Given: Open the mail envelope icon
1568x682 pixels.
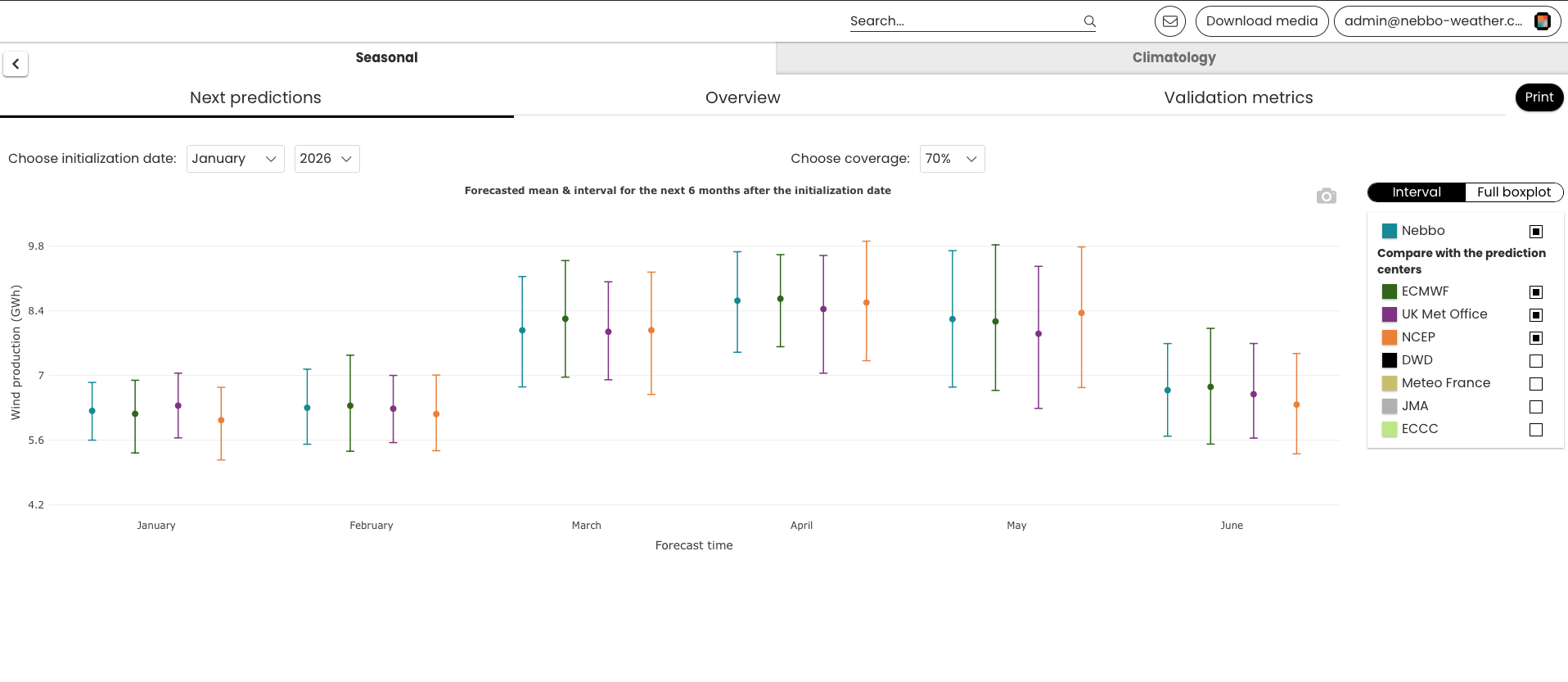Looking at the screenshot, I should click(1170, 21).
